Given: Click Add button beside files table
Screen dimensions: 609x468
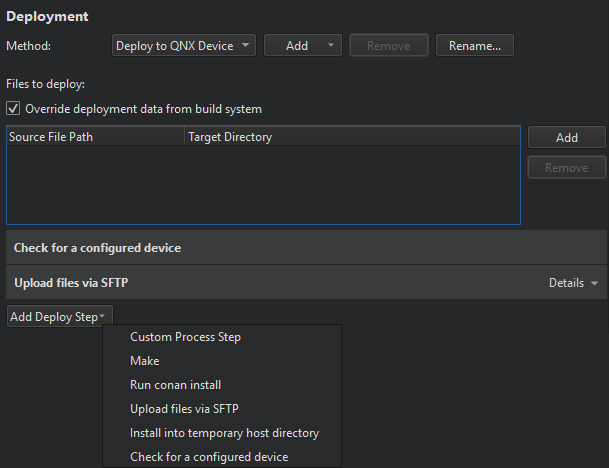Looking at the screenshot, I should [x=566, y=138].
